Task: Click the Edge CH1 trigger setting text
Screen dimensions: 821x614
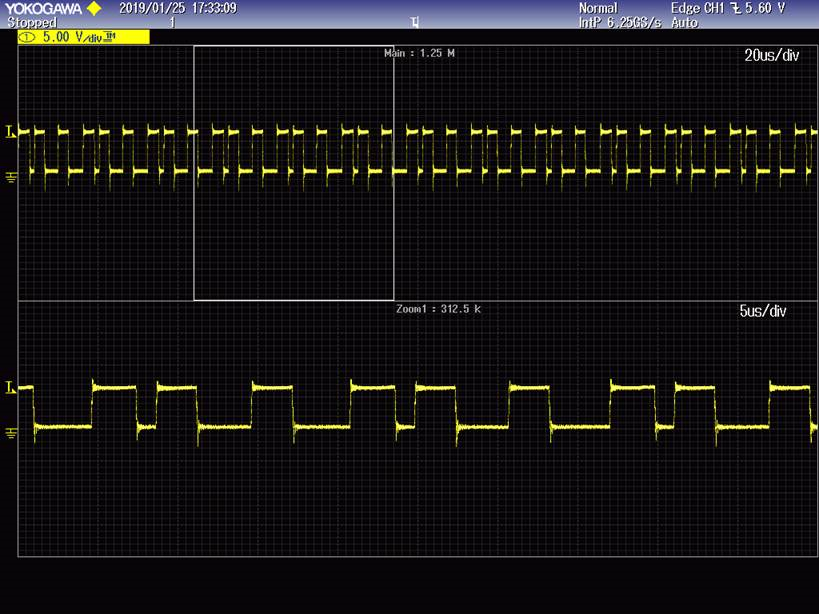Action: point(697,8)
